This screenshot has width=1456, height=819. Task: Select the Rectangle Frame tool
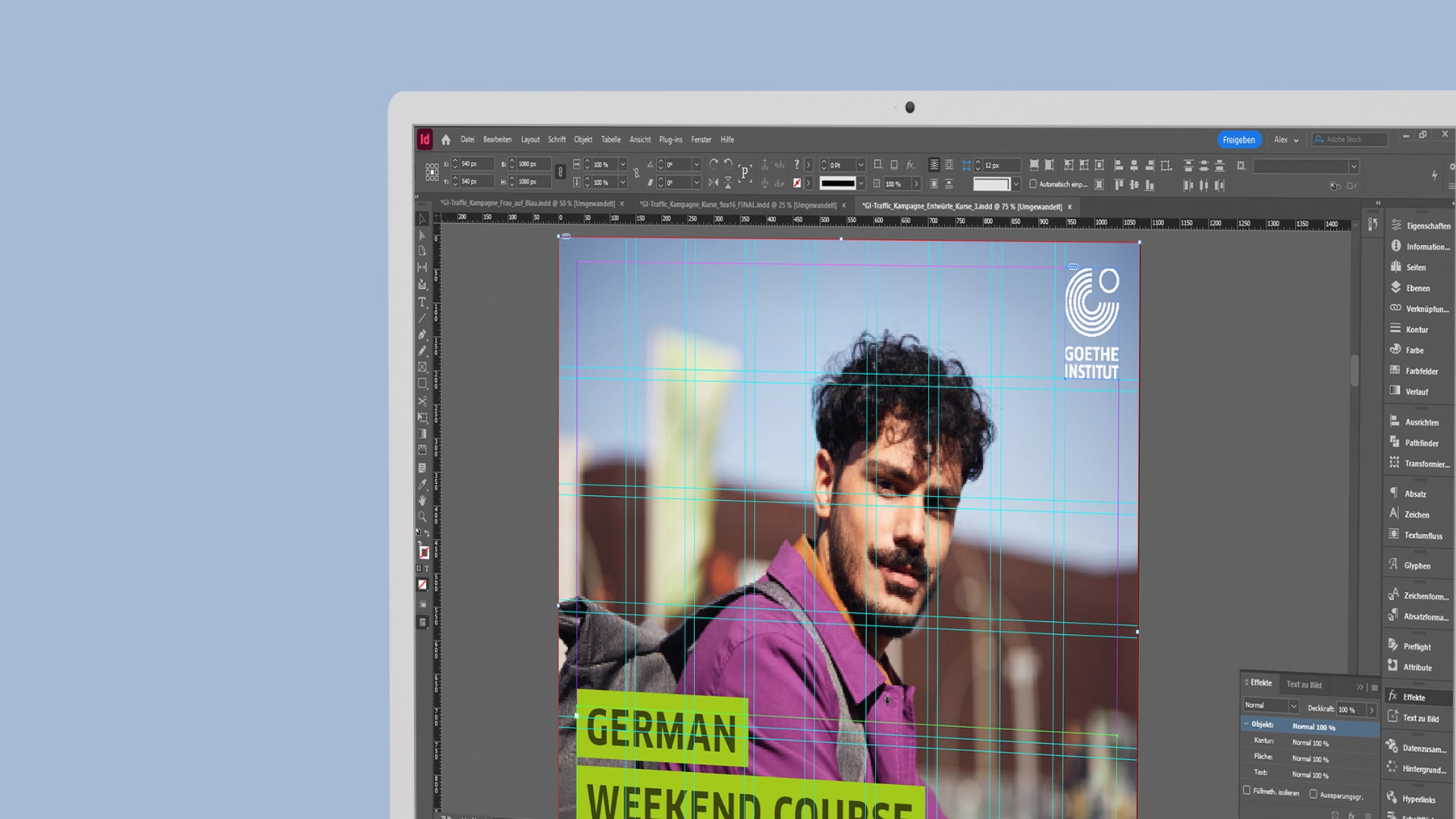[x=422, y=367]
